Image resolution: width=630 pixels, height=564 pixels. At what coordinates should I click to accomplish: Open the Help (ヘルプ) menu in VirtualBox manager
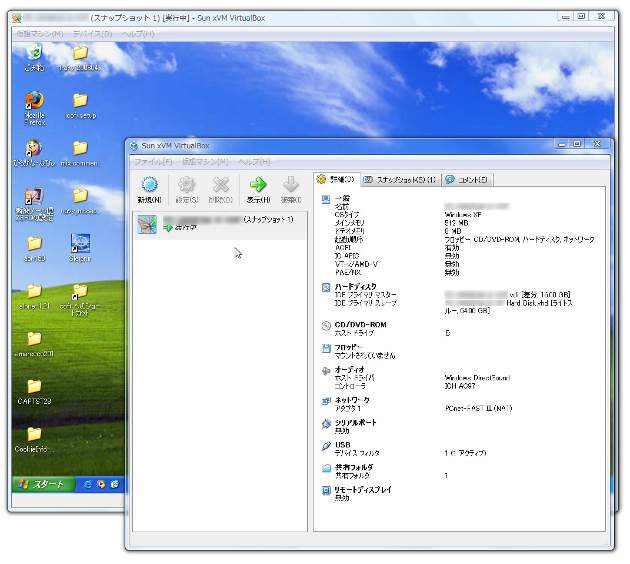coord(254,162)
